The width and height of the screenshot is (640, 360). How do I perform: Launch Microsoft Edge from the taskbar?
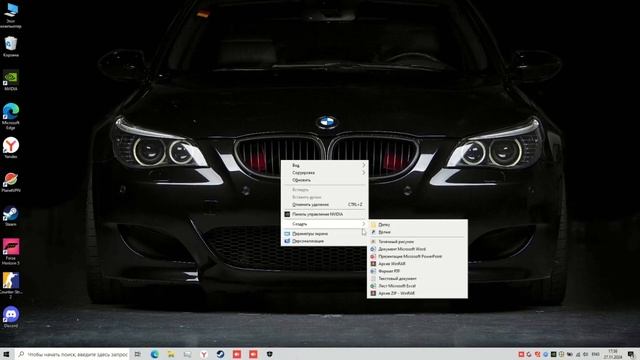coord(154,354)
